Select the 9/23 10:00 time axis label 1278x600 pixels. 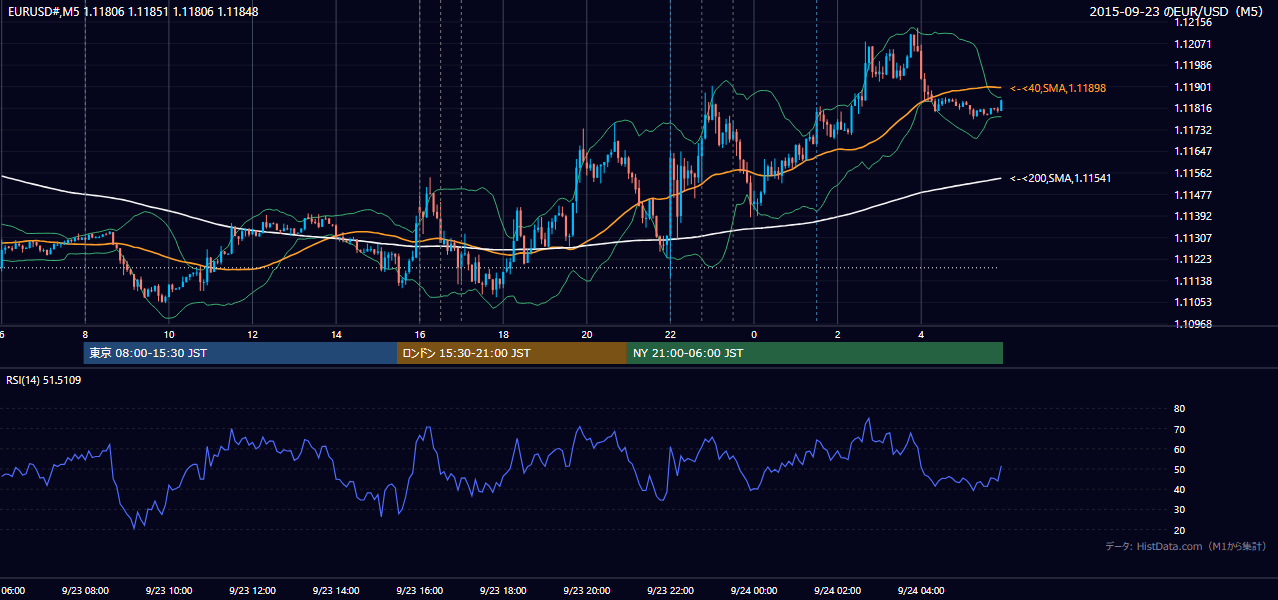[x=168, y=590]
